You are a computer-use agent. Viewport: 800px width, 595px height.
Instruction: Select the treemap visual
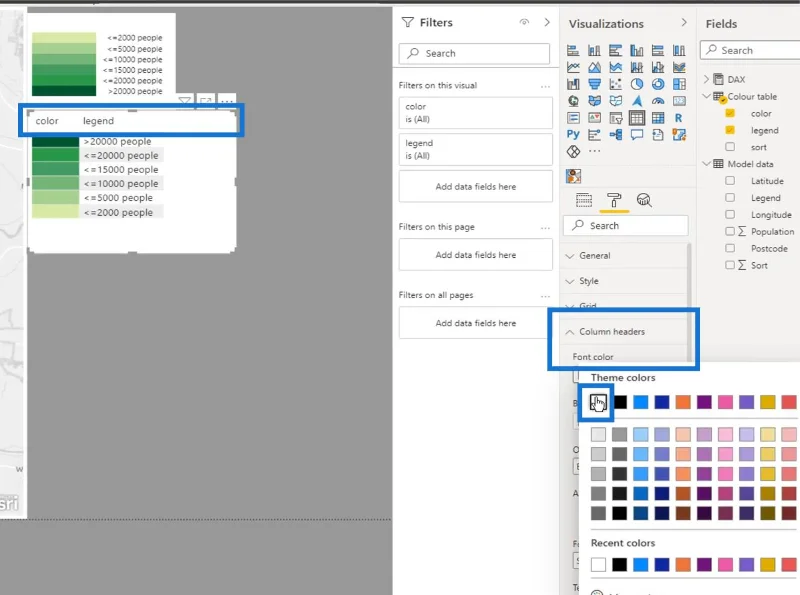(679, 84)
